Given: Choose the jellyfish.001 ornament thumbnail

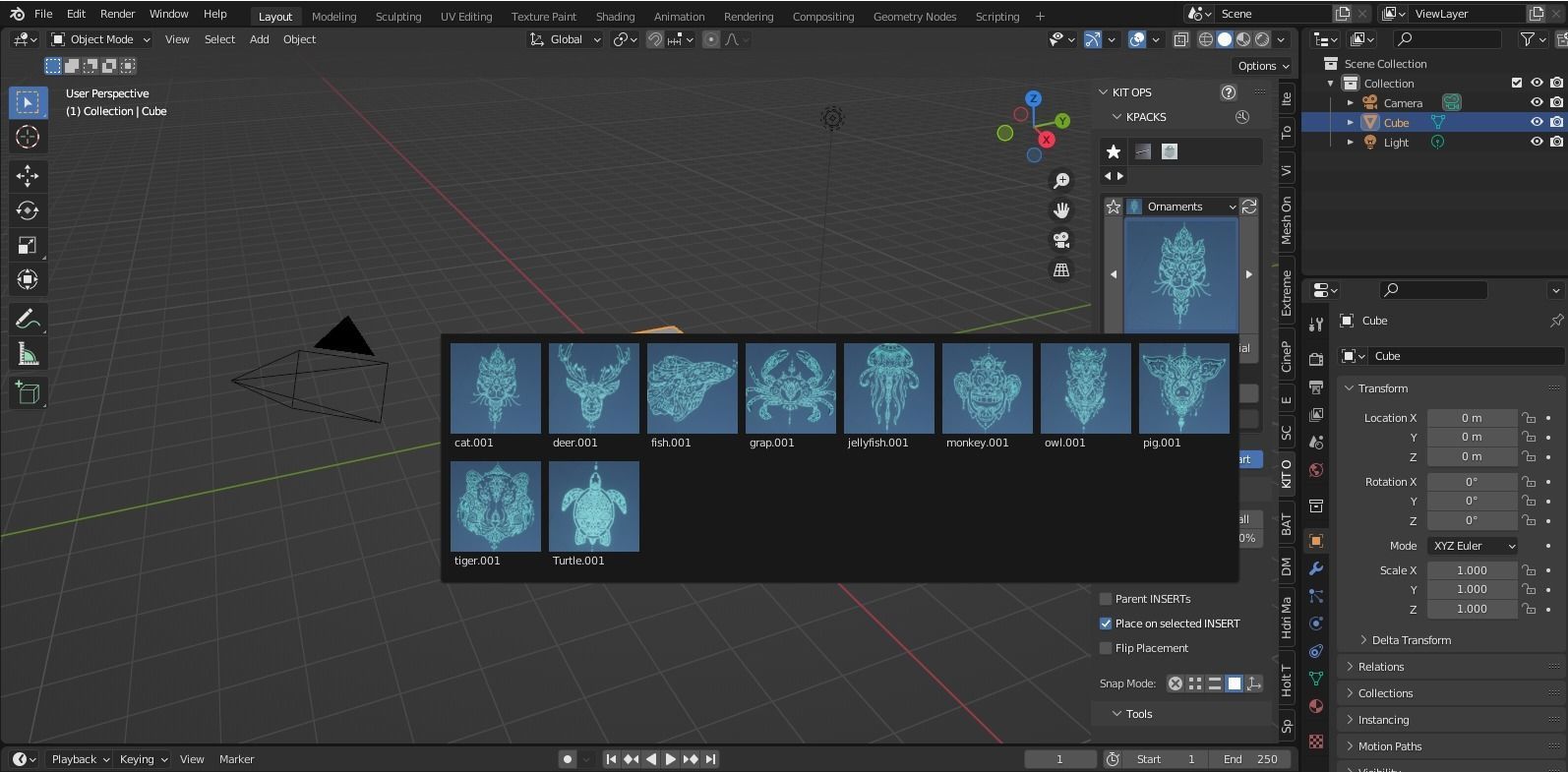Looking at the screenshot, I should click(888, 388).
